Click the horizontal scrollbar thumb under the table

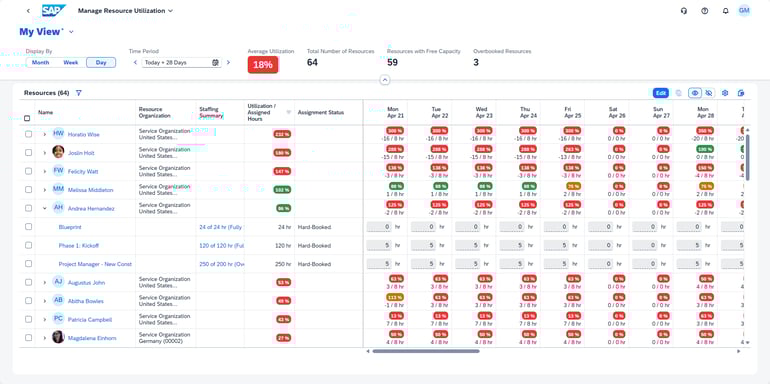click(426, 351)
